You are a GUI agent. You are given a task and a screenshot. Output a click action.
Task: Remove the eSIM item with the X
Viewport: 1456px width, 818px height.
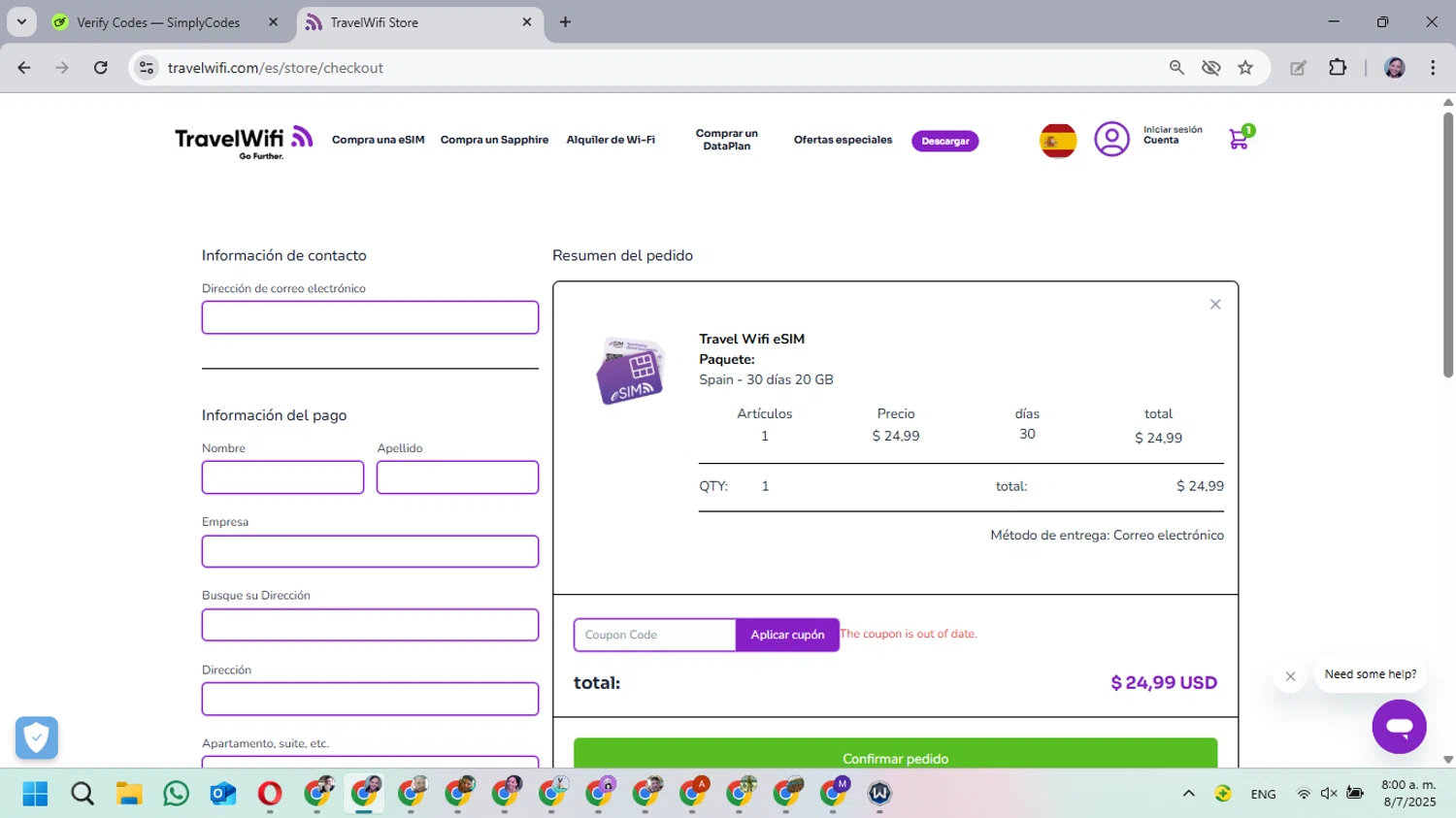tap(1215, 305)
